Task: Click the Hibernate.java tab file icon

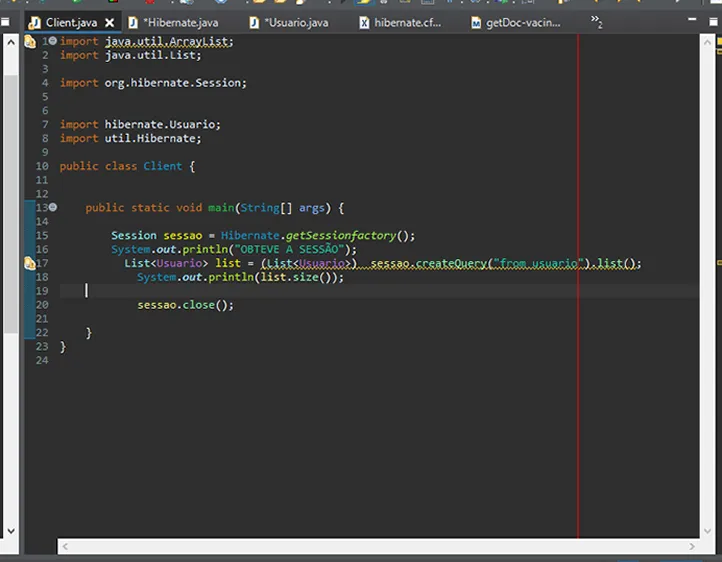Action: (x=133, y=22)
